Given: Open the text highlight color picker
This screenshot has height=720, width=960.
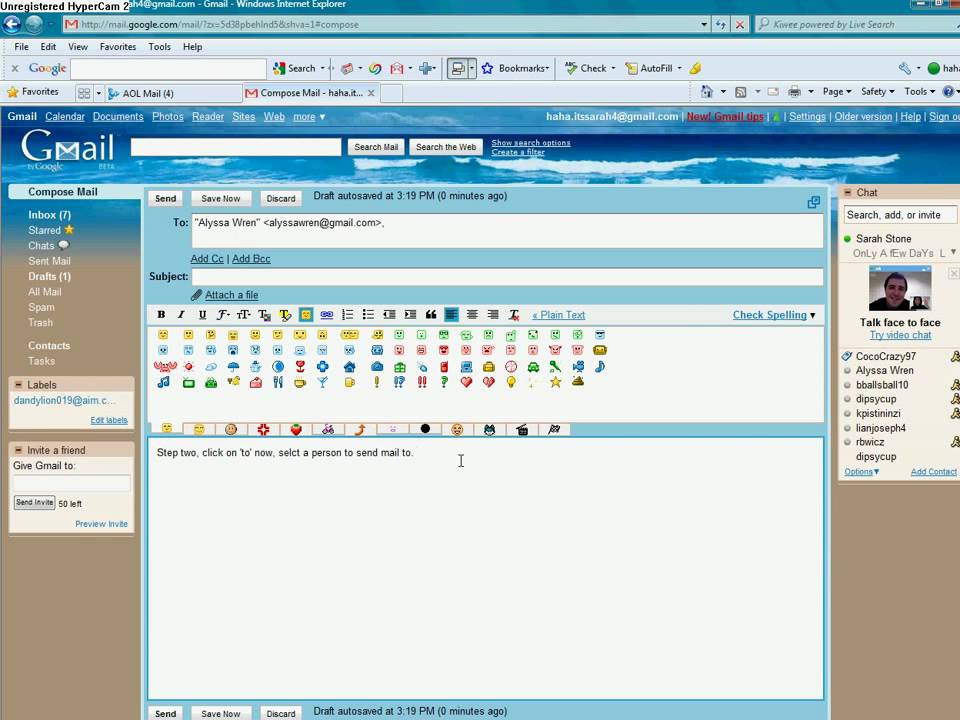Looking at the screenshot, I should (x=285, y=315).
